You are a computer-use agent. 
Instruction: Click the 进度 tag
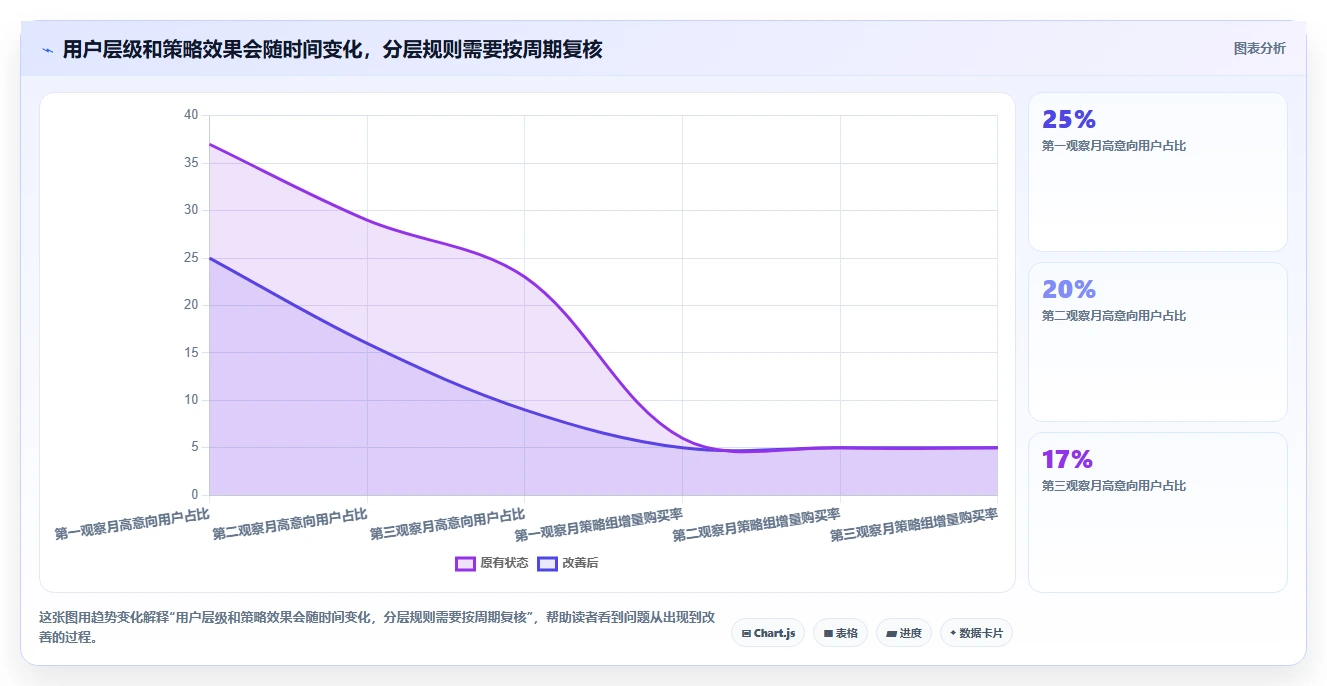coord(904,633)
